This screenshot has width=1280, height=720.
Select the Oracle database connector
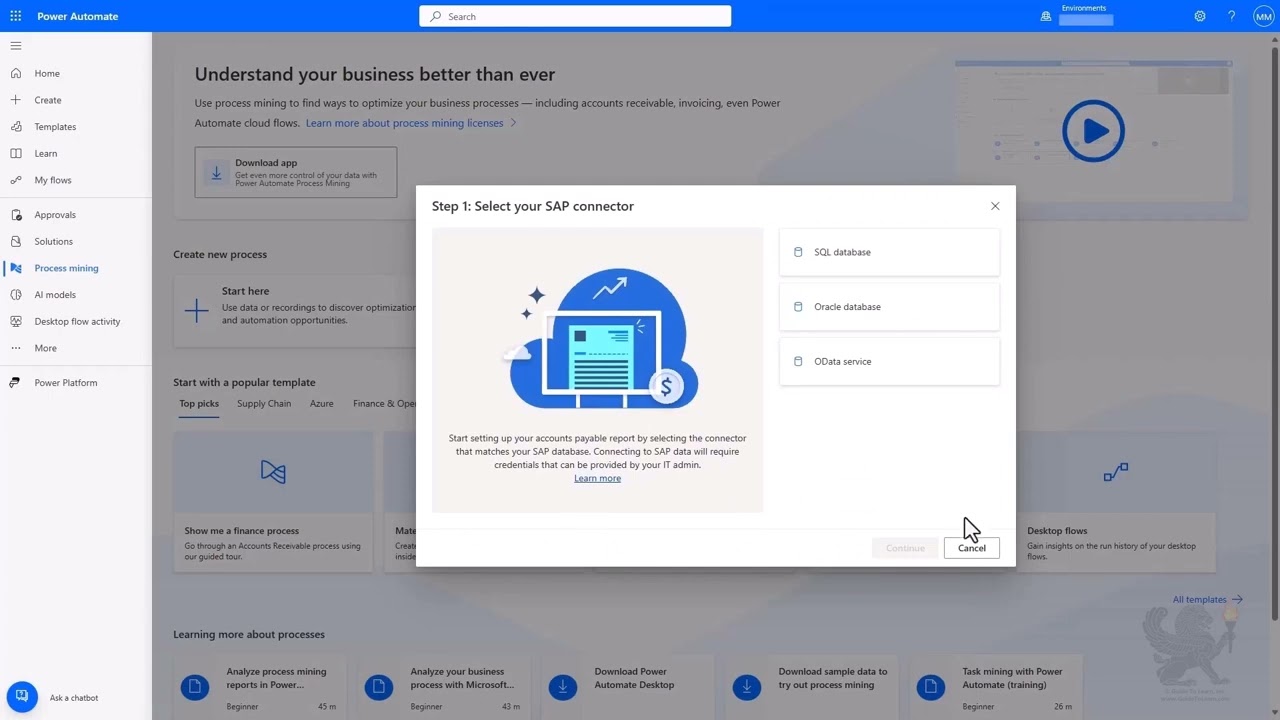[x=889, y=307]
